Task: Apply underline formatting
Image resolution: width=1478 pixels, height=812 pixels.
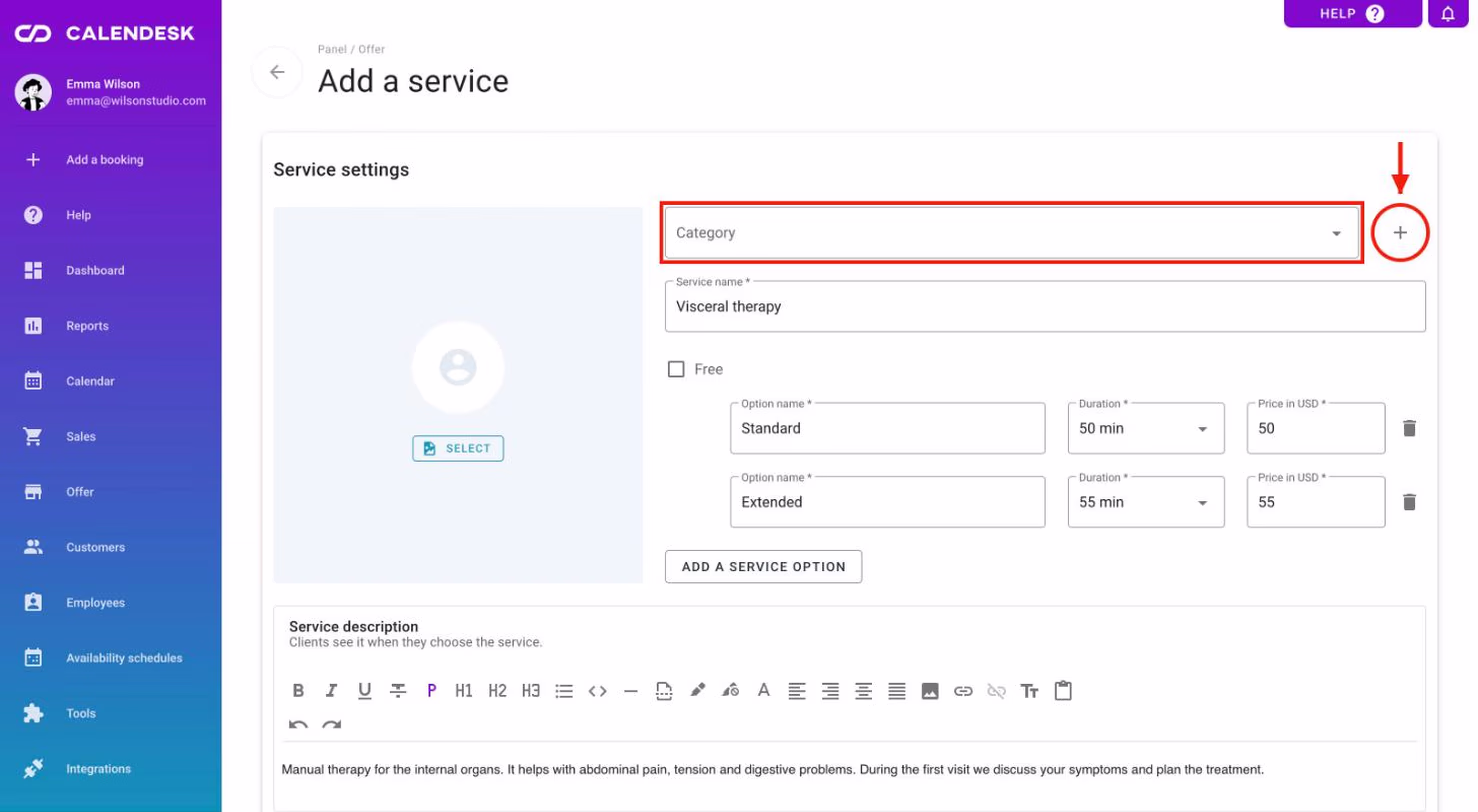Action: point(364,690)
